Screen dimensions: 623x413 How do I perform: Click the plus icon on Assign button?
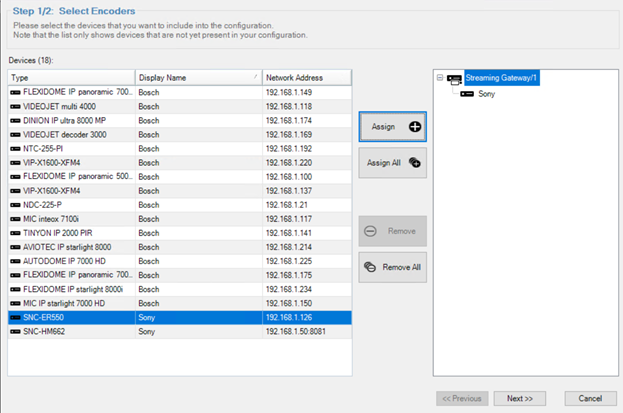click(x=415, y=127)
